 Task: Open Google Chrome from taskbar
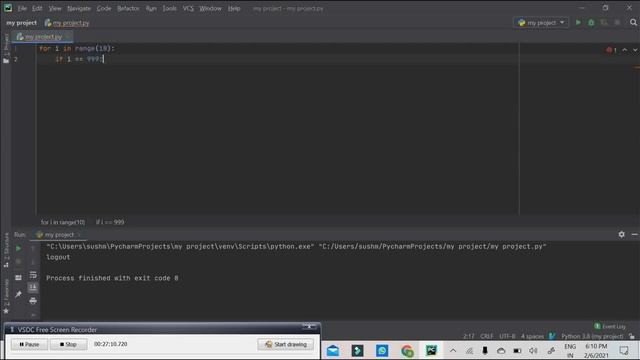[407, 351]
